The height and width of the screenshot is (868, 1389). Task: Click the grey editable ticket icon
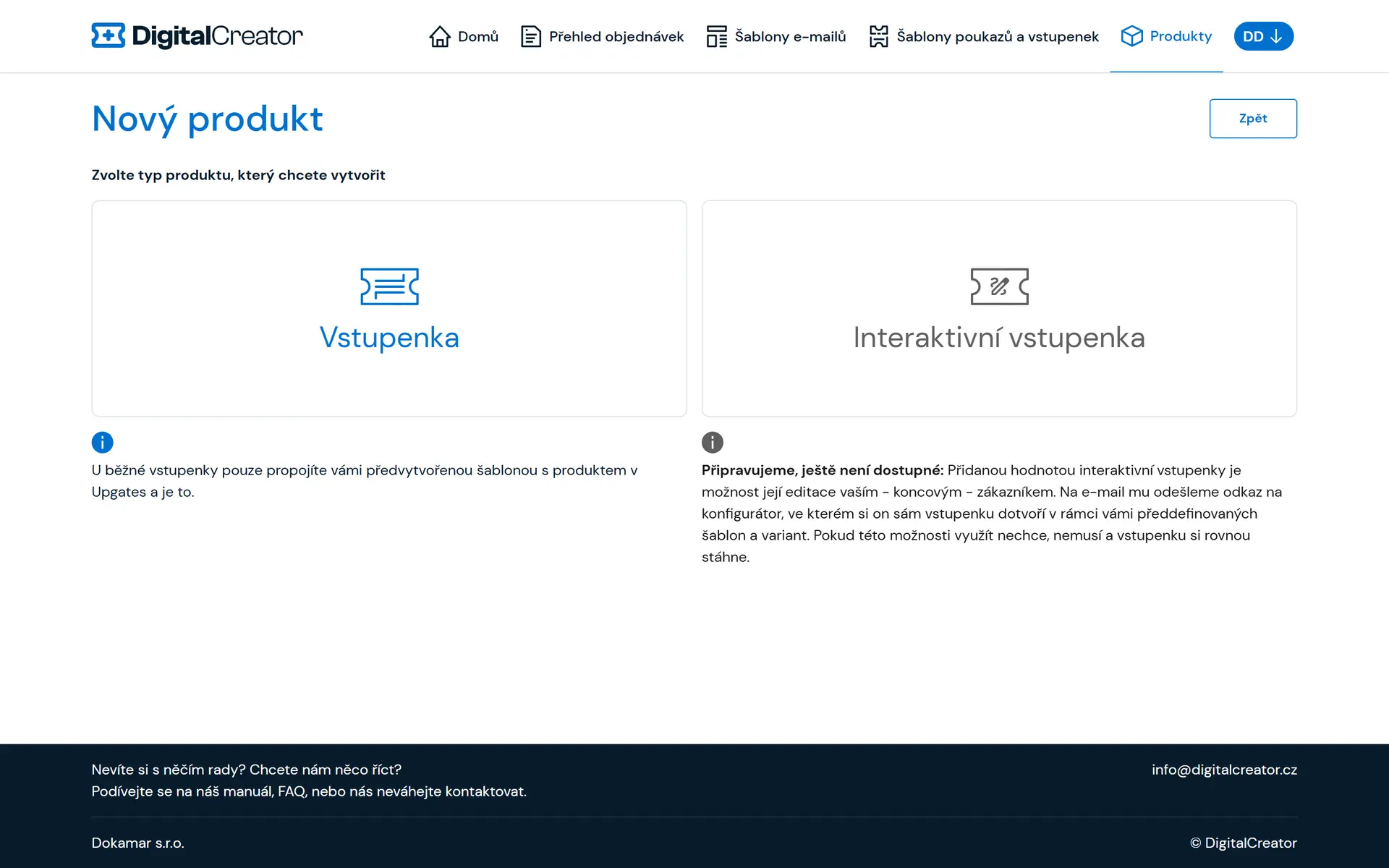pyautogui.click(x=1000, y=286)
